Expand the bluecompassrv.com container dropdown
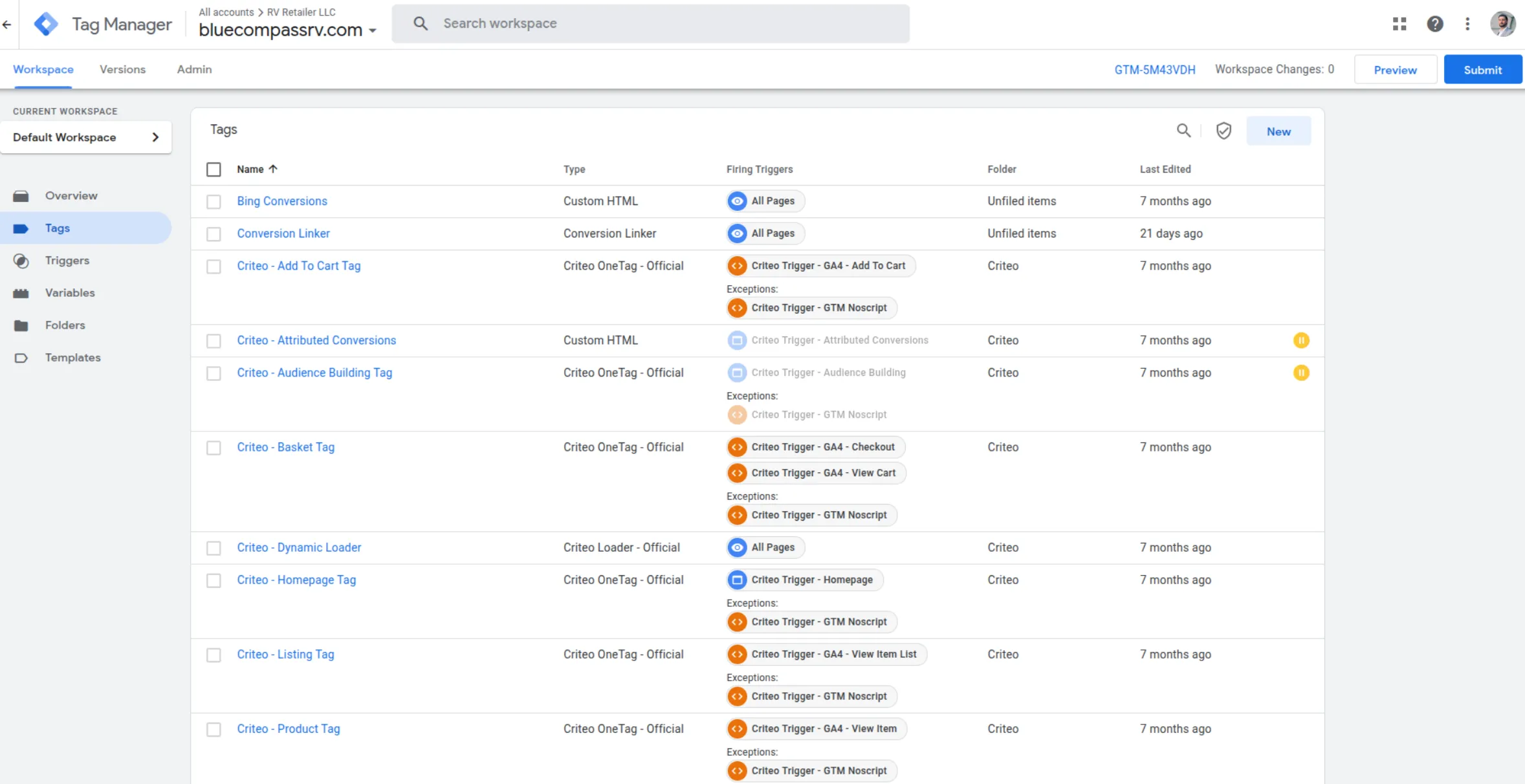The image size is (1525, 784). coord(374,30)
